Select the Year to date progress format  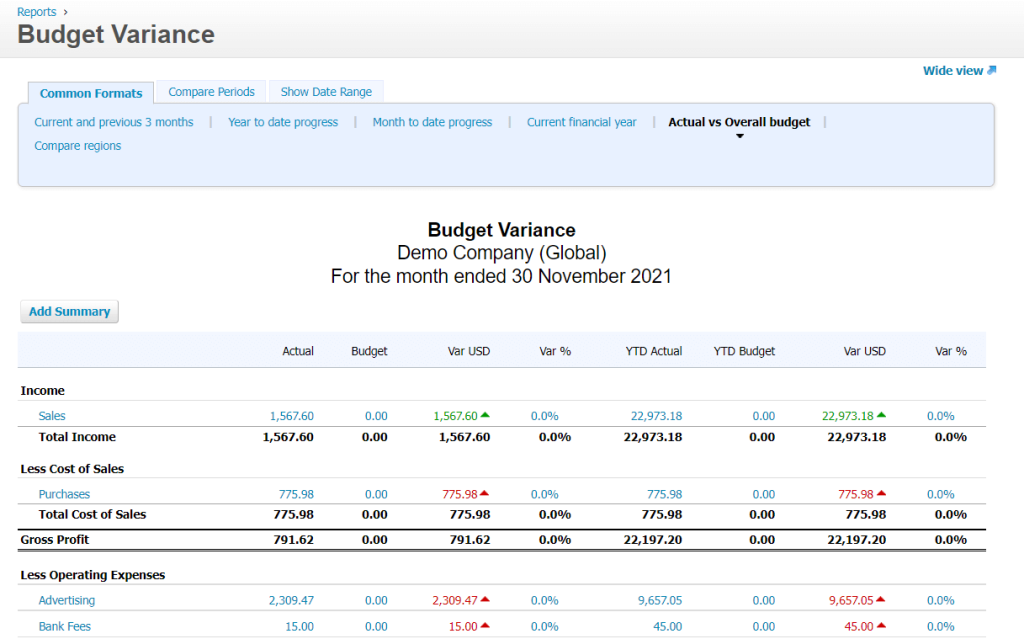285,121
